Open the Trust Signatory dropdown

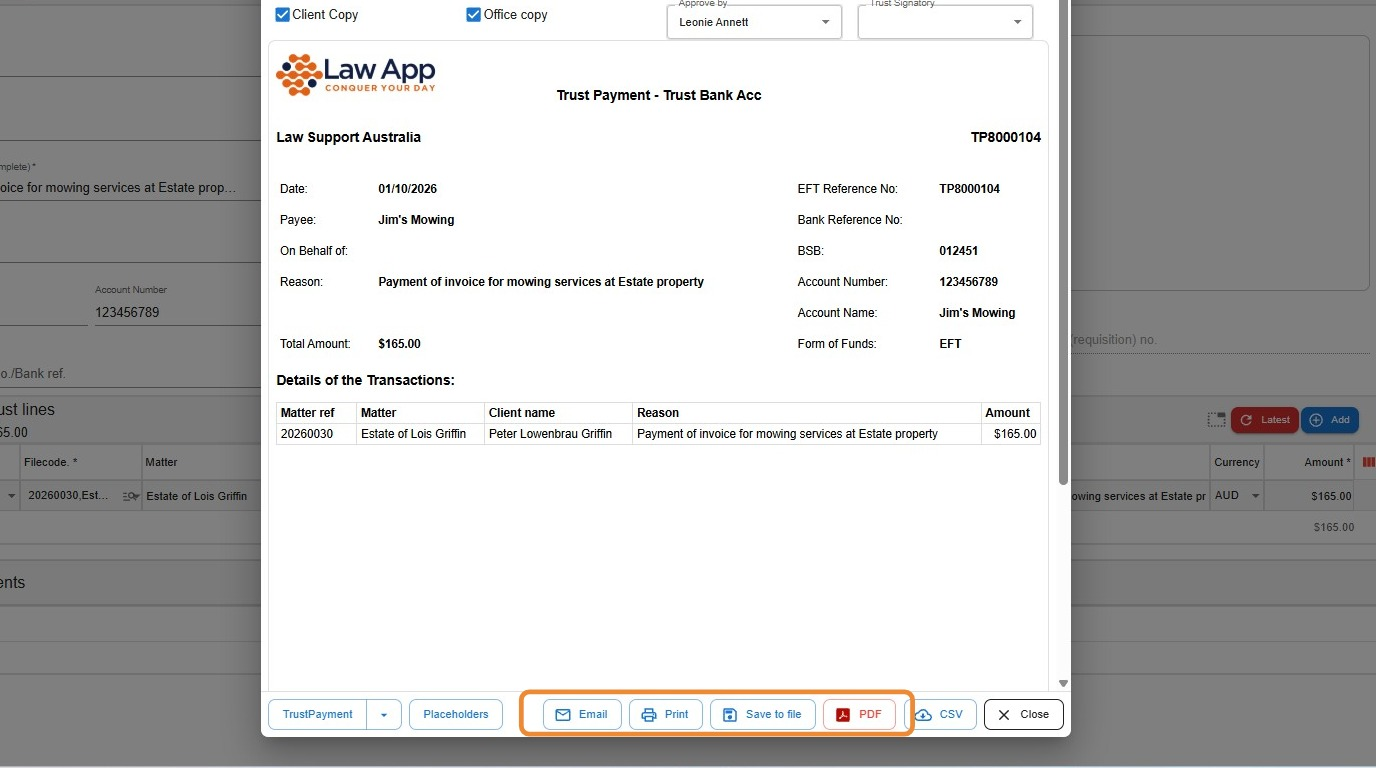click(945, 22)
